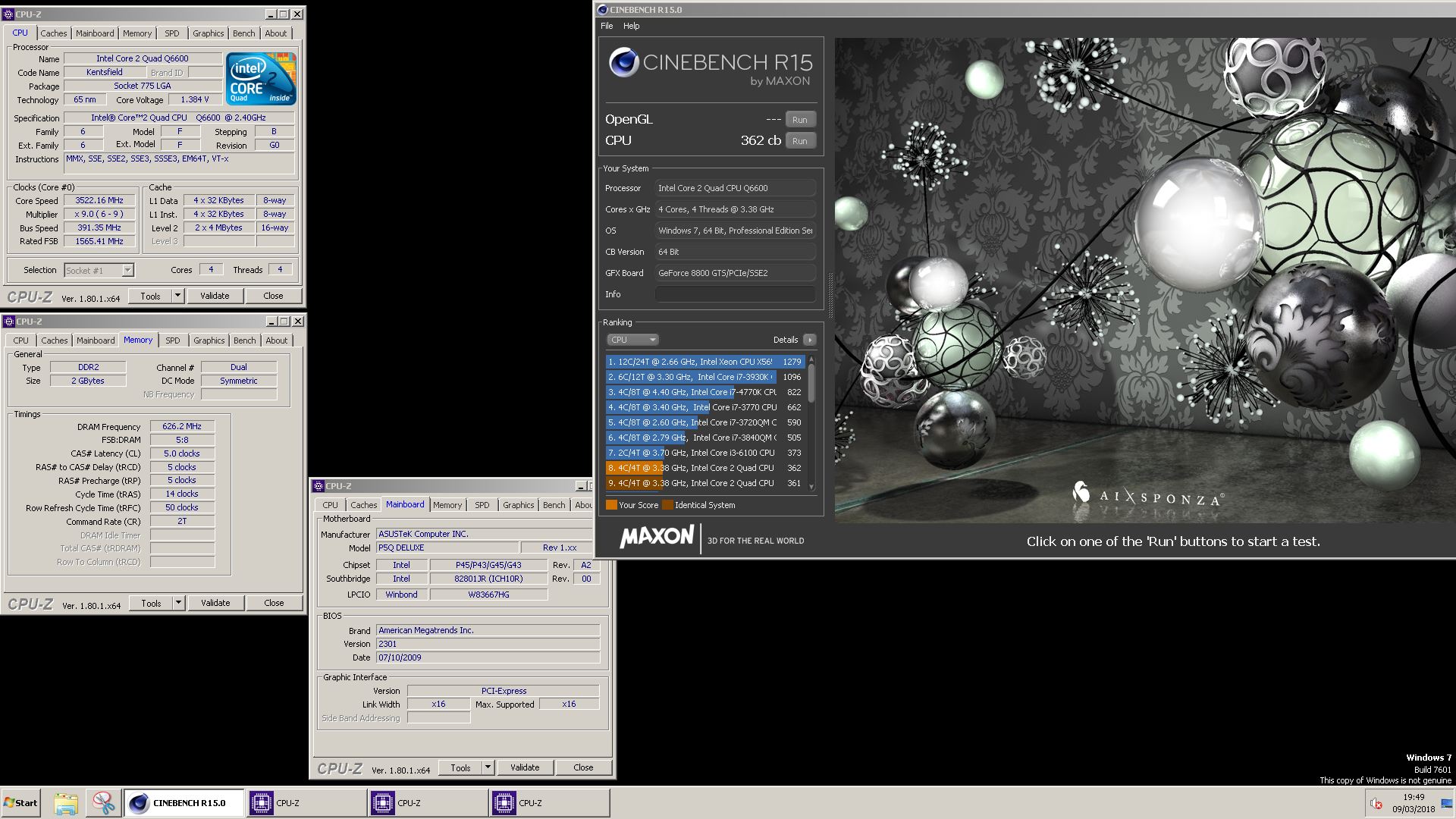Open Bench tab in Mainboard CPU-Z window
Screen dimensions: 1456x819
pos(554,505)
